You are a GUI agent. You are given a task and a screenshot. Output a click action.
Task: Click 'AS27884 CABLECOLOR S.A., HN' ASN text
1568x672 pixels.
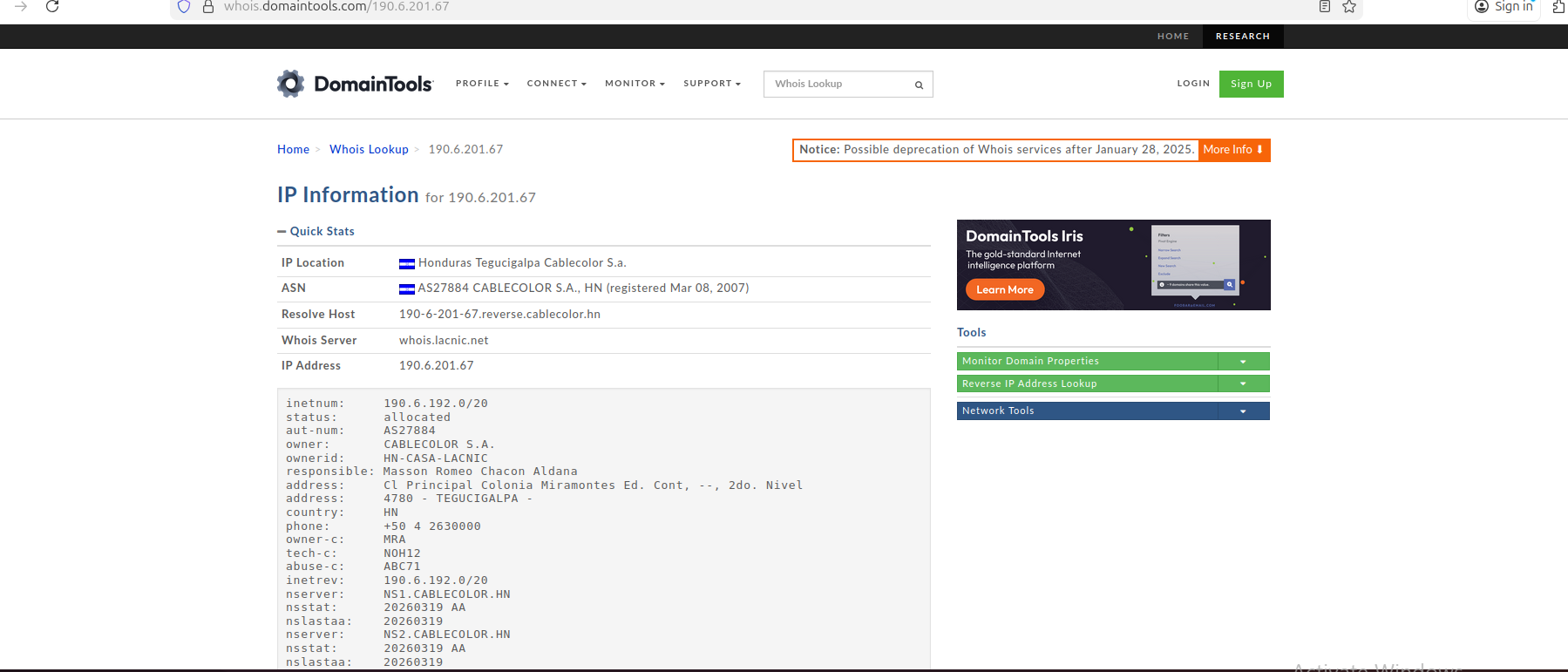pyautogui.click(x=510, y=288)
